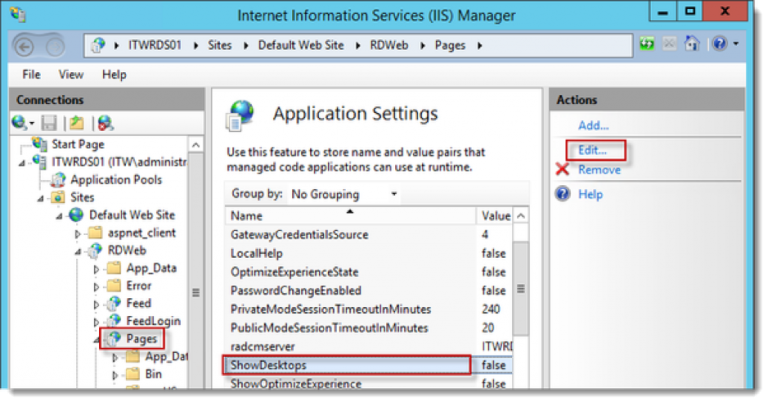This screenshot has height=402, width=768.
Task: Click the FeedLogin application icon
Action: [x=114, y=321]
